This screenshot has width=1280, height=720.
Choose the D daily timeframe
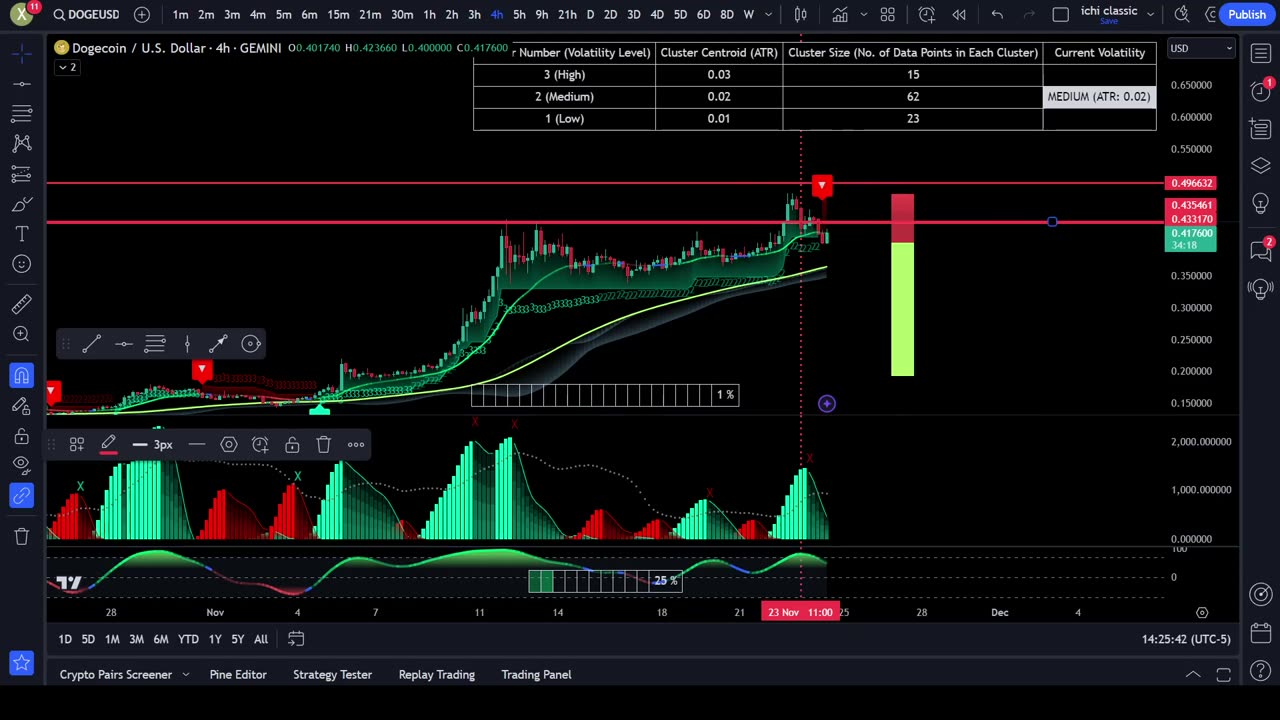coord(590,14)
